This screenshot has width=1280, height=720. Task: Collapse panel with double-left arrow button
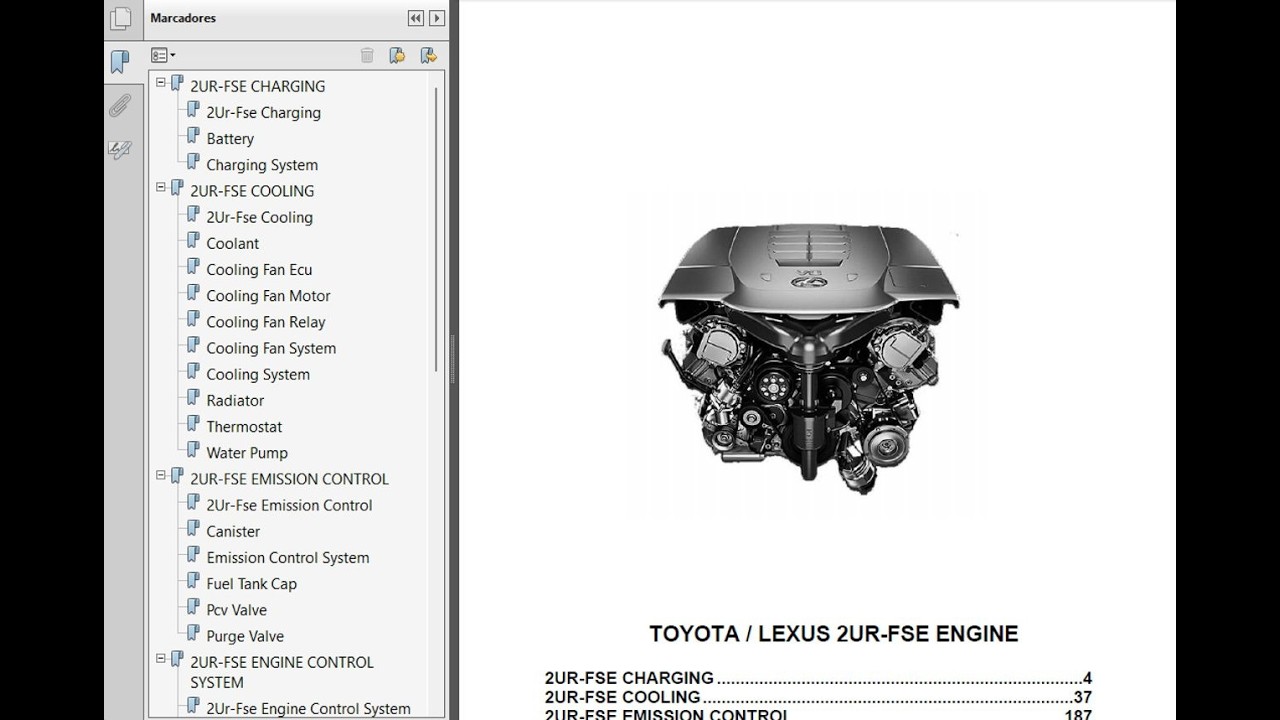click(x=415, y=18)
